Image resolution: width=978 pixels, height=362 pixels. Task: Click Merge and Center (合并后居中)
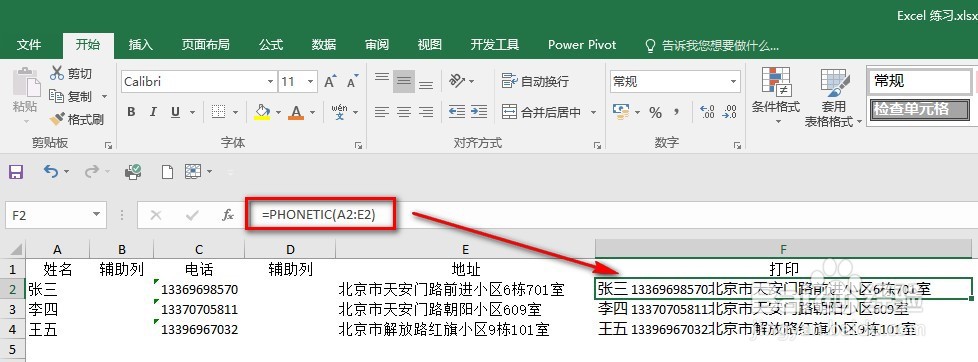pyautogui.click(x=542, y=112)
